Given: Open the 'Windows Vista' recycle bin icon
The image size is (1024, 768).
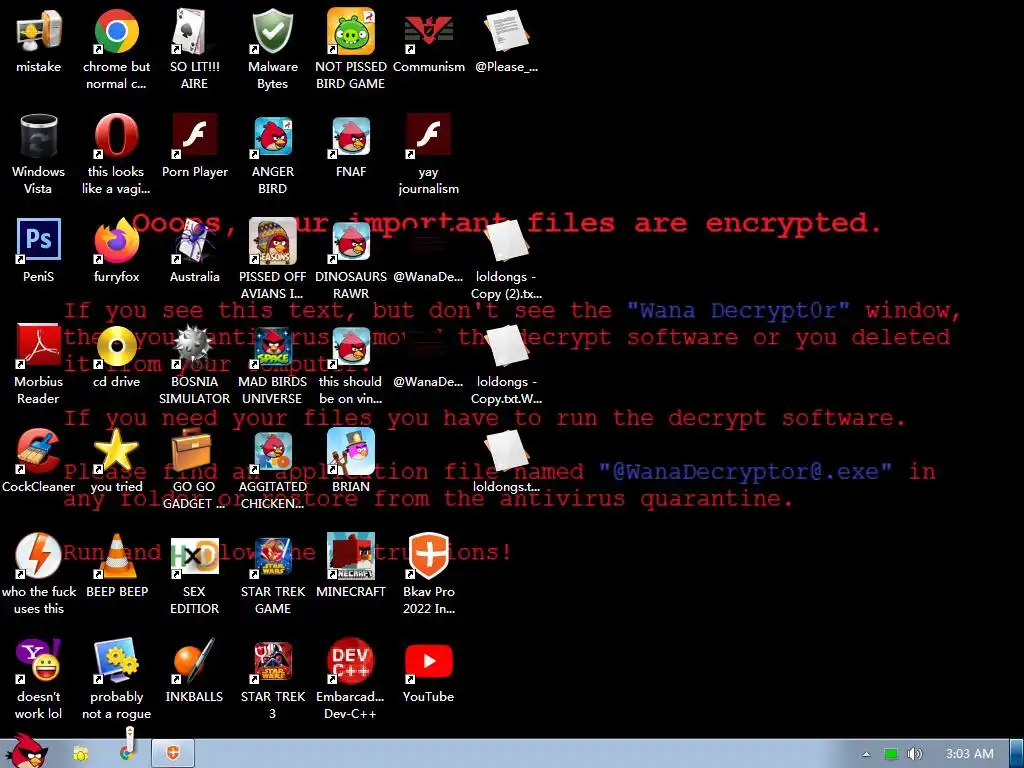Looking at the screenshot, I should (x=39, y=137).
